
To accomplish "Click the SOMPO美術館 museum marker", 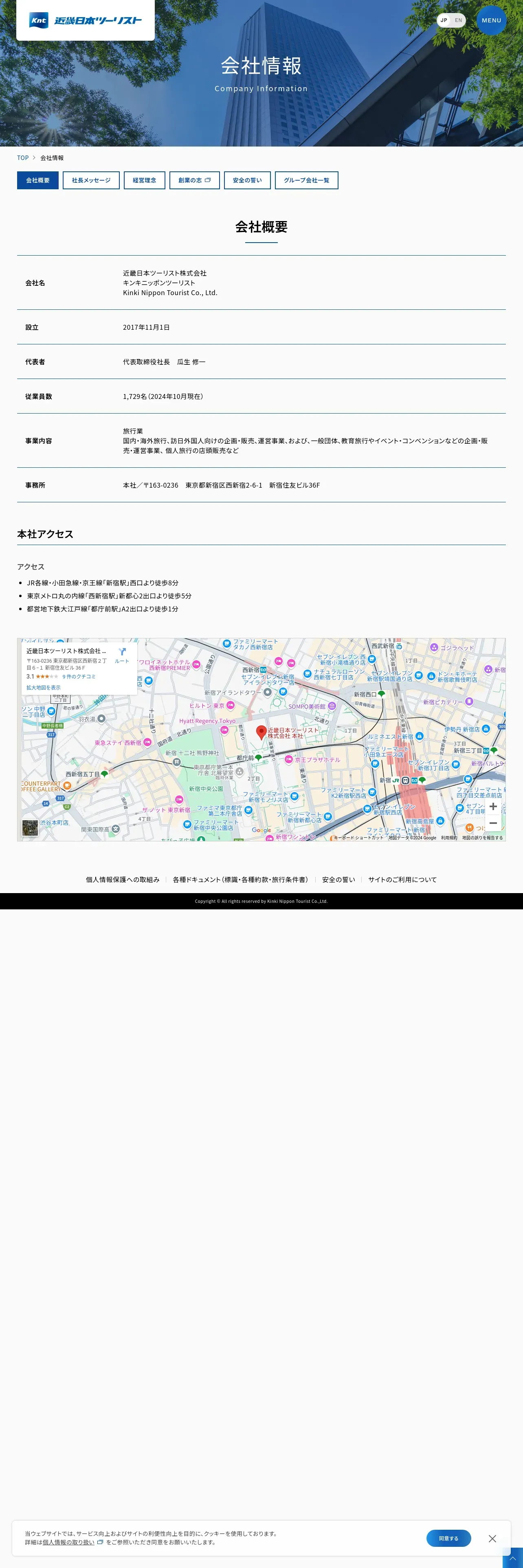I will [332, 706].
